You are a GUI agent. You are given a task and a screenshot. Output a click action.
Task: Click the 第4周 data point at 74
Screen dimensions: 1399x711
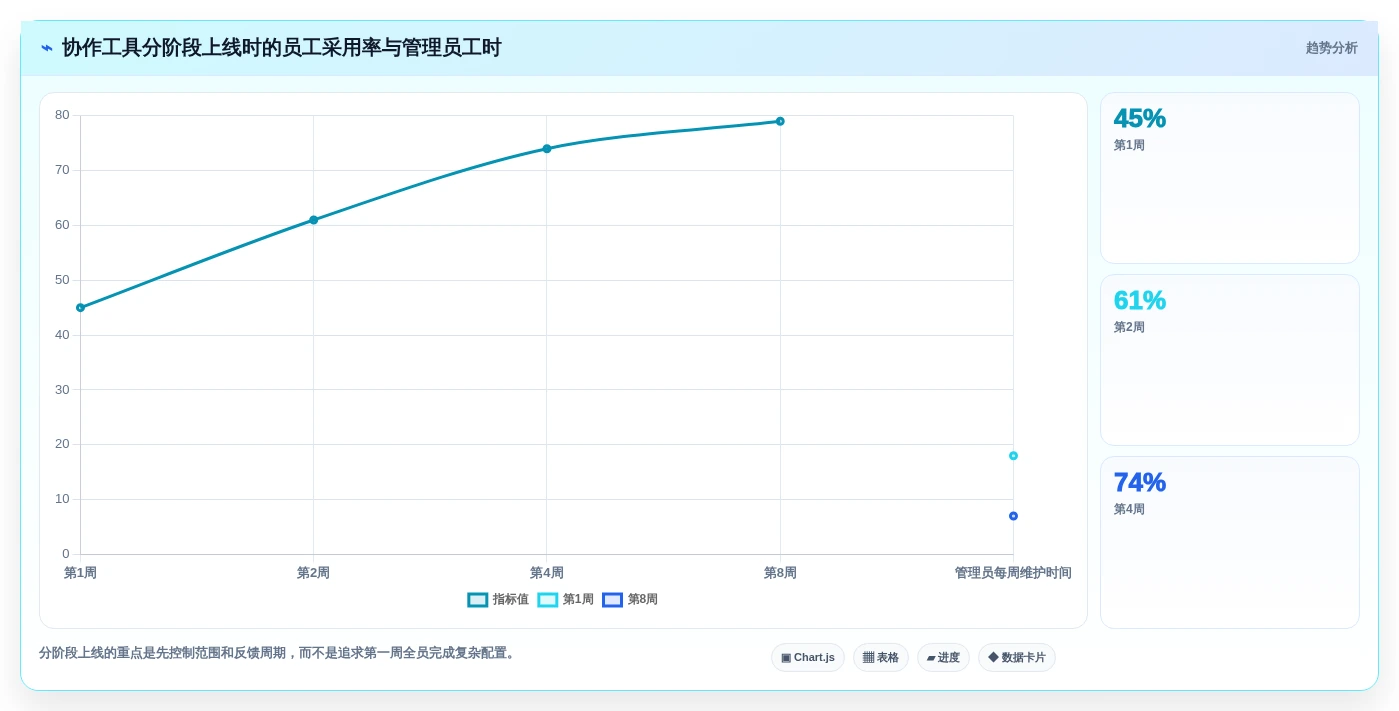point(547,149)
